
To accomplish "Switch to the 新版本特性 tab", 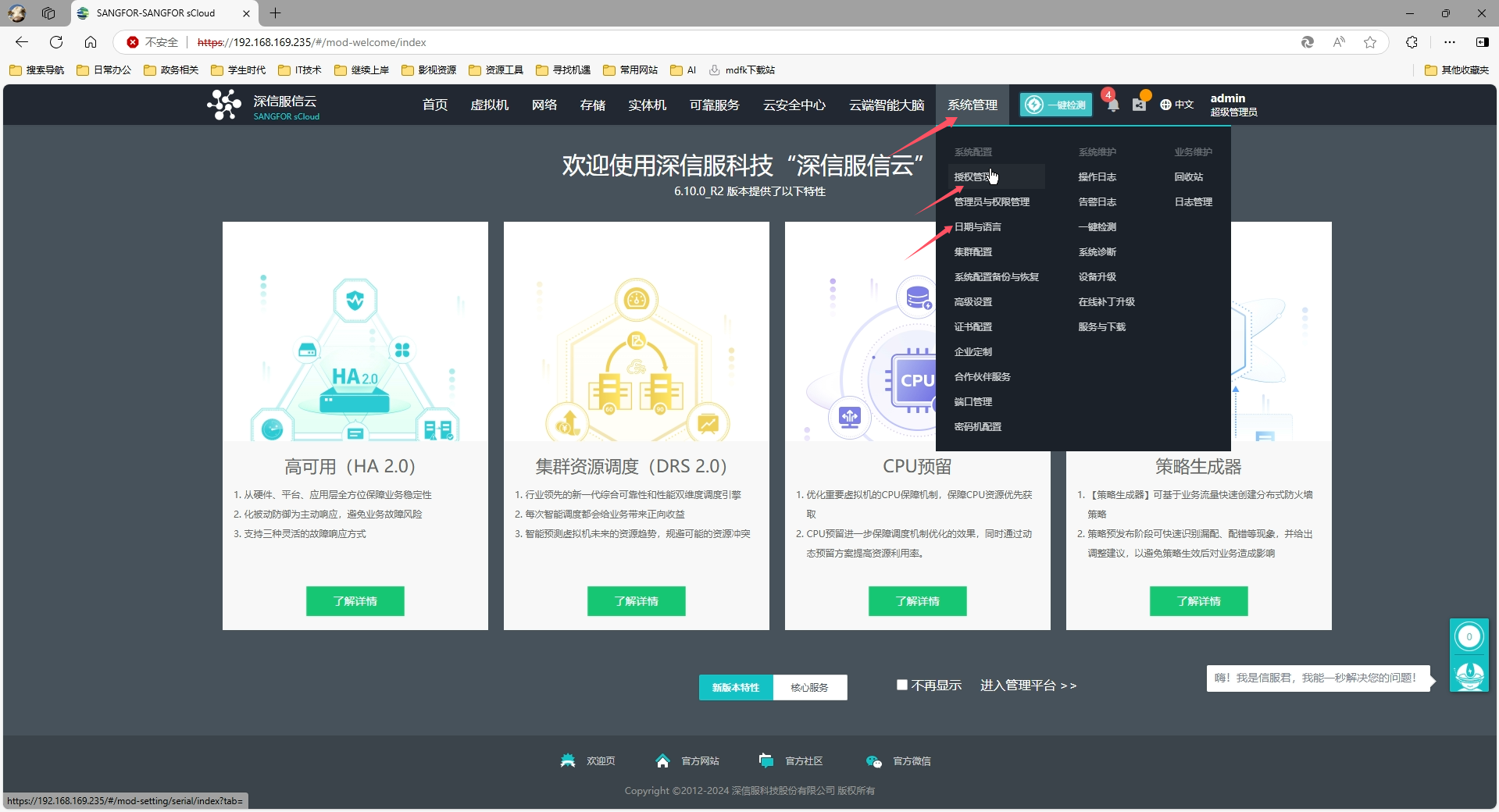I will click(x=736, y=687).
